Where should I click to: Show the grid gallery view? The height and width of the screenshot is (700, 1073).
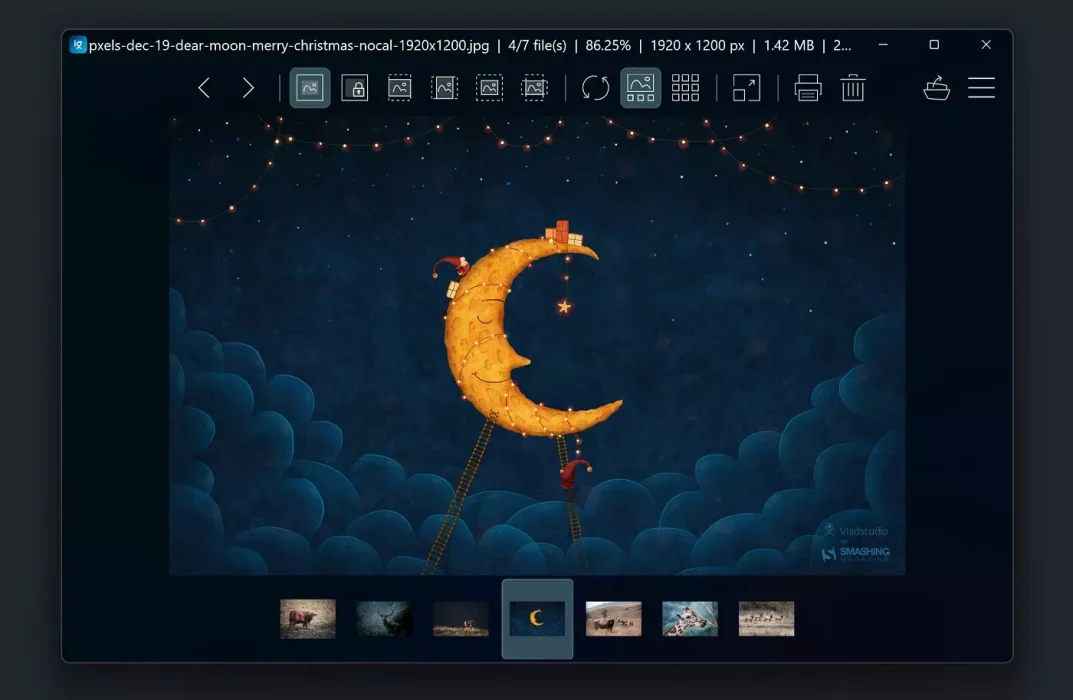point(685,88)
